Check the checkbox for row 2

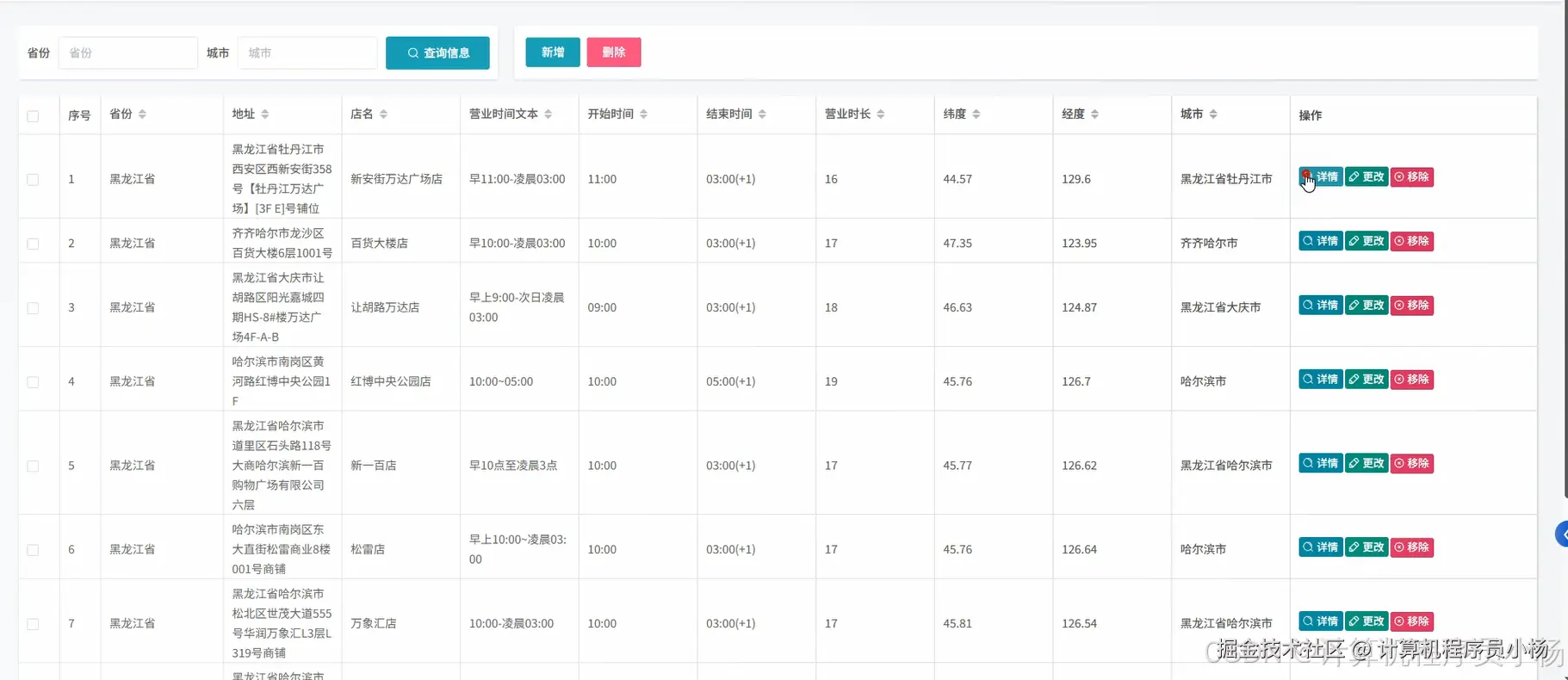tap(33, 244)
